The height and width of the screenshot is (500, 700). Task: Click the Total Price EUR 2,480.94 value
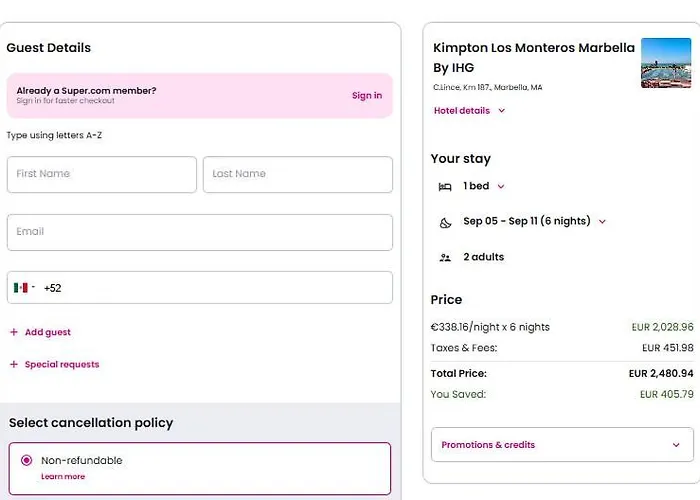coord(661,373)
